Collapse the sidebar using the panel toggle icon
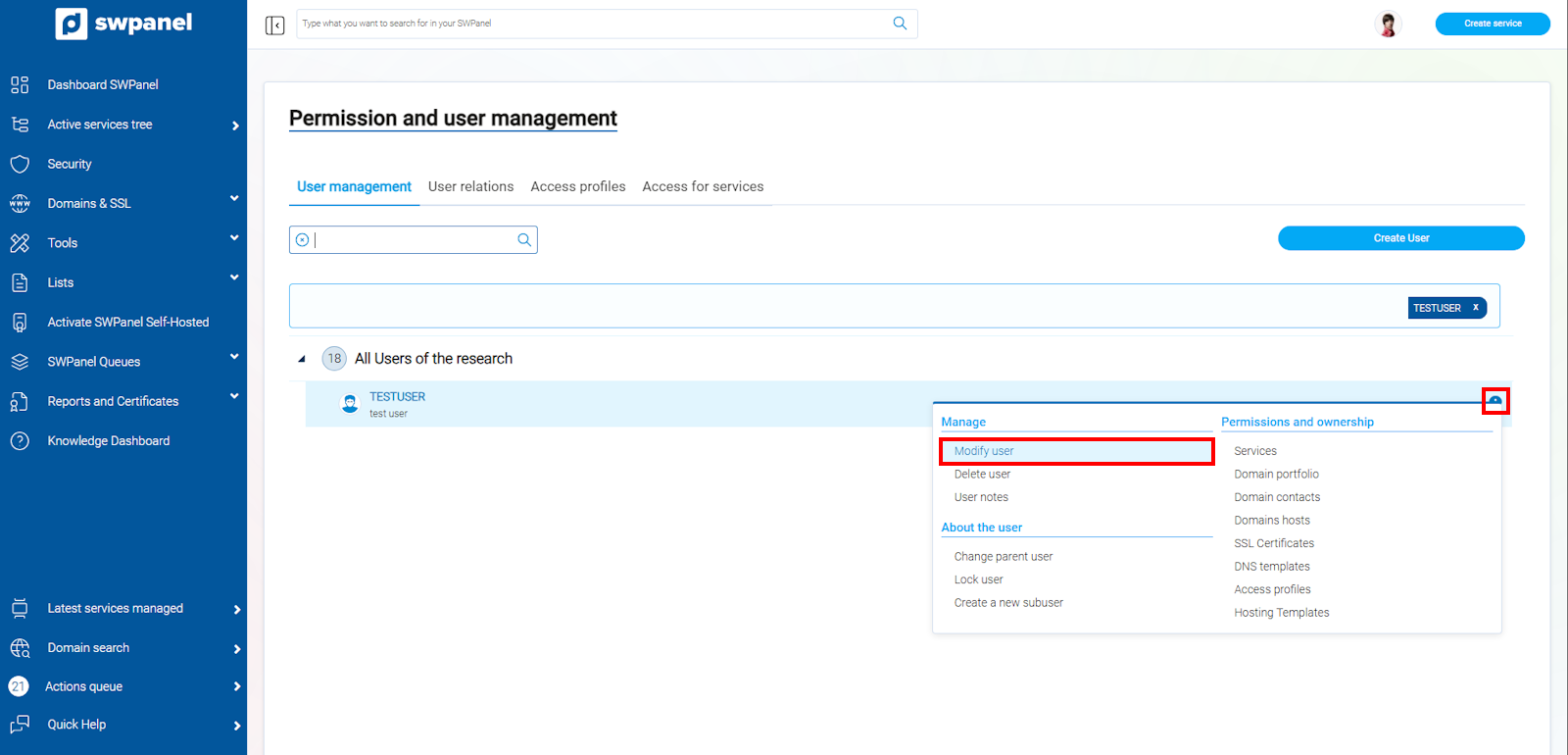The height and width of the screenshot is (755, 1568). [x=274, y=25]
